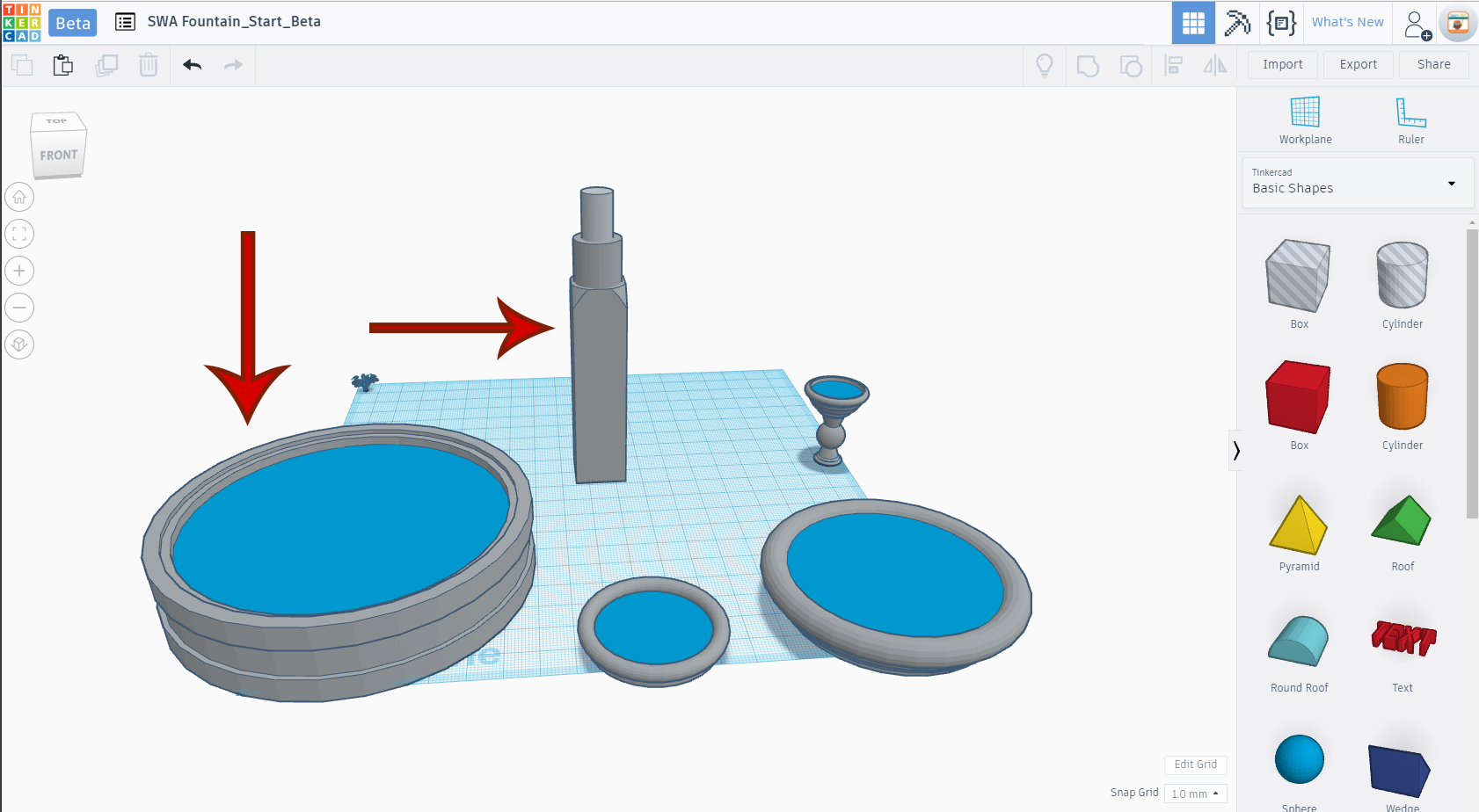This screenshot has height=812, width=1479.
Task: Click the Home view button
Action: 19,197
